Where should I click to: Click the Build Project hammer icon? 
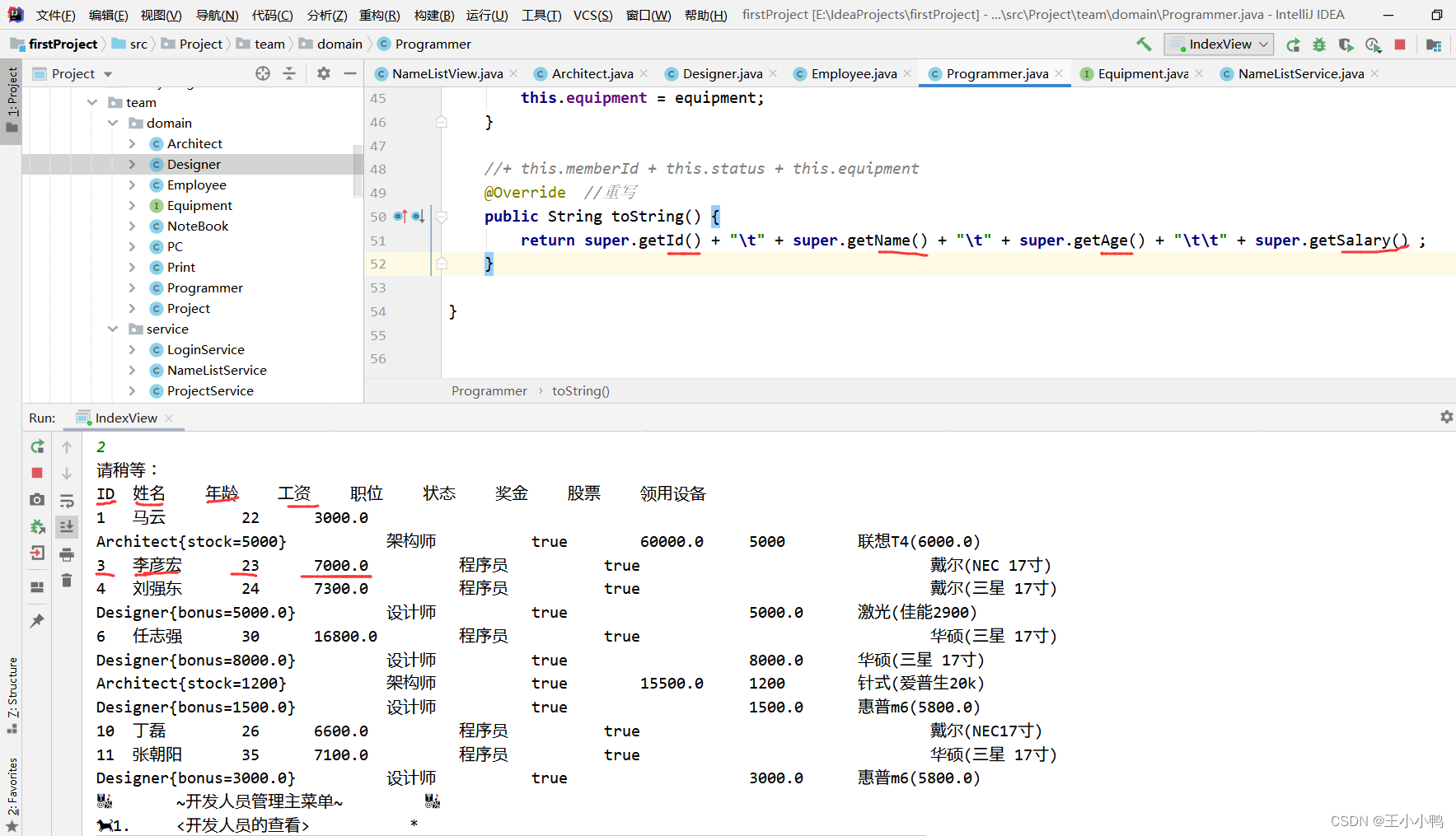[x=1144, y=44]
